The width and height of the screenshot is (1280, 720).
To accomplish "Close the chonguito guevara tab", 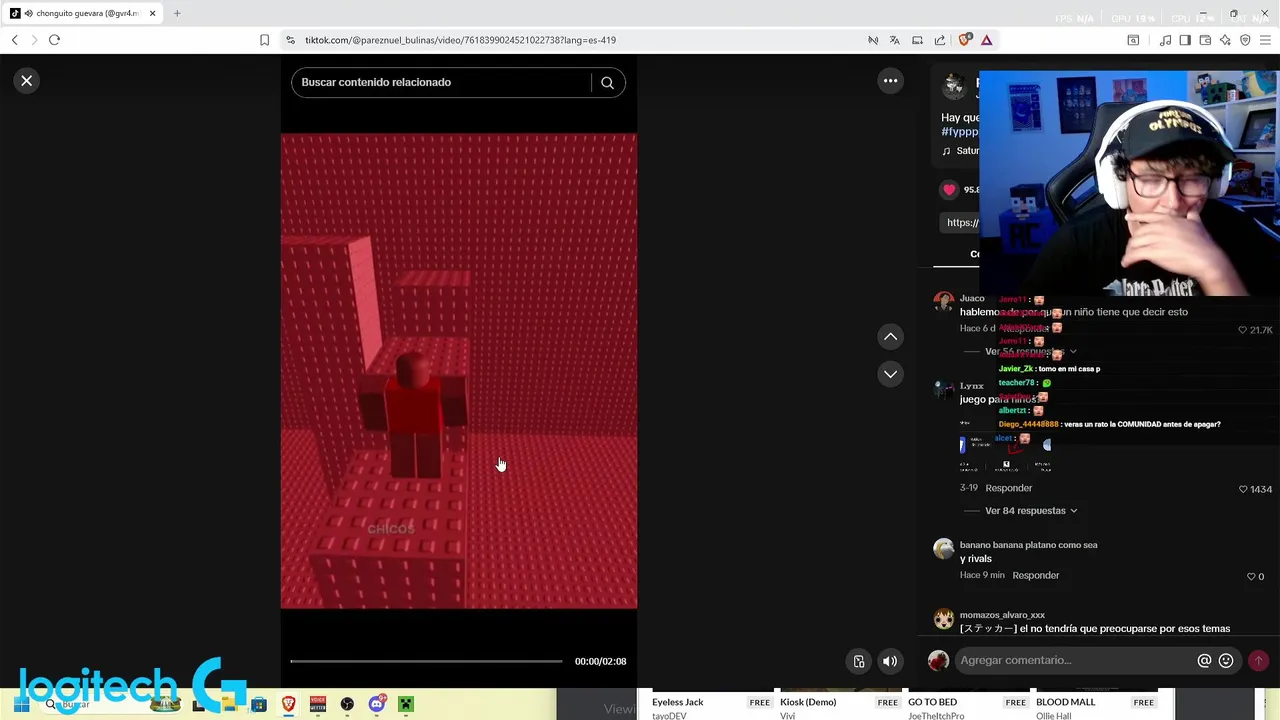I will (x=152, y=13).
